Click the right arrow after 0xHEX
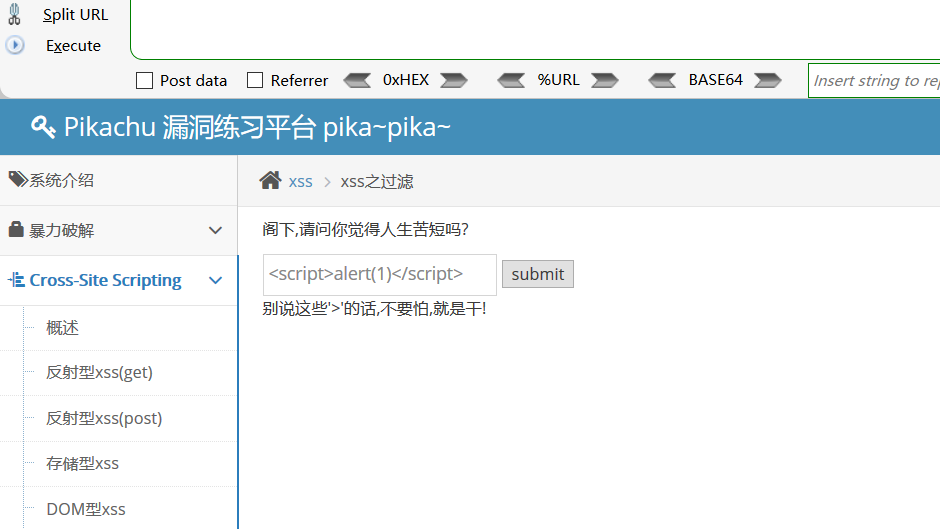This screenshot has height=529, width=940. click(x=454, y=80)
